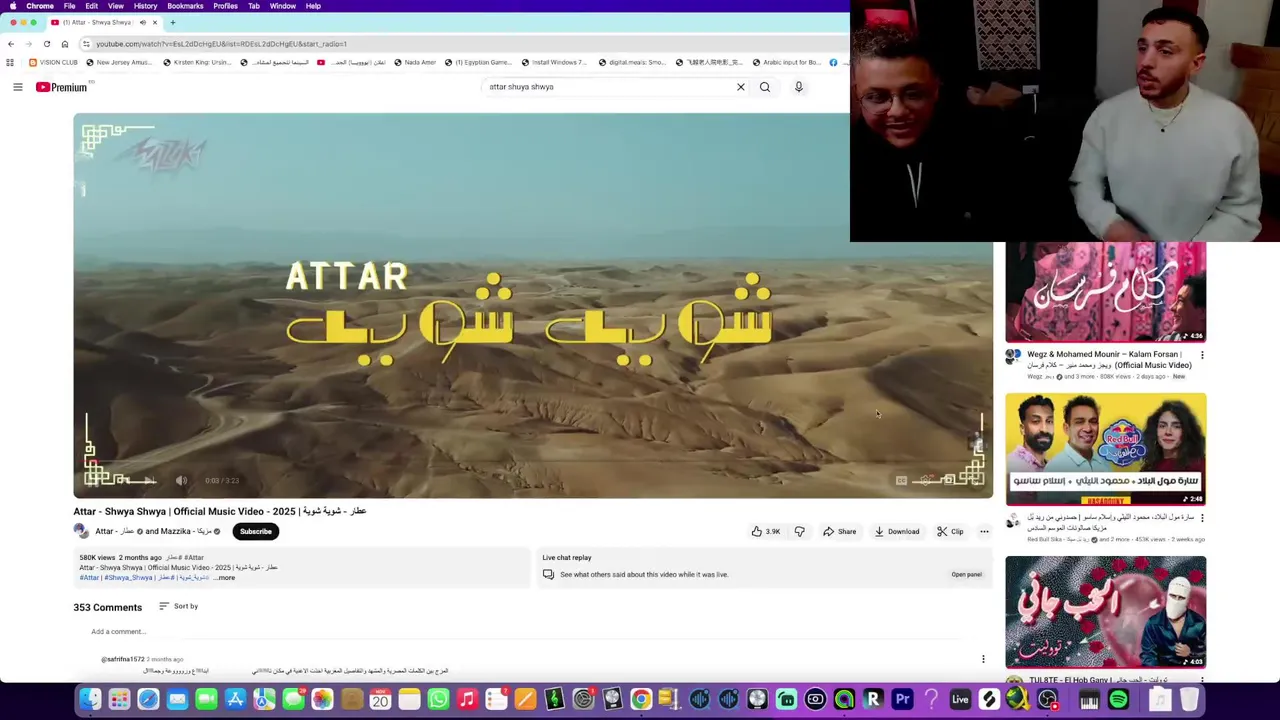
Task: Open the Install Windows 7 bookmark
Action: click(553, 62)
